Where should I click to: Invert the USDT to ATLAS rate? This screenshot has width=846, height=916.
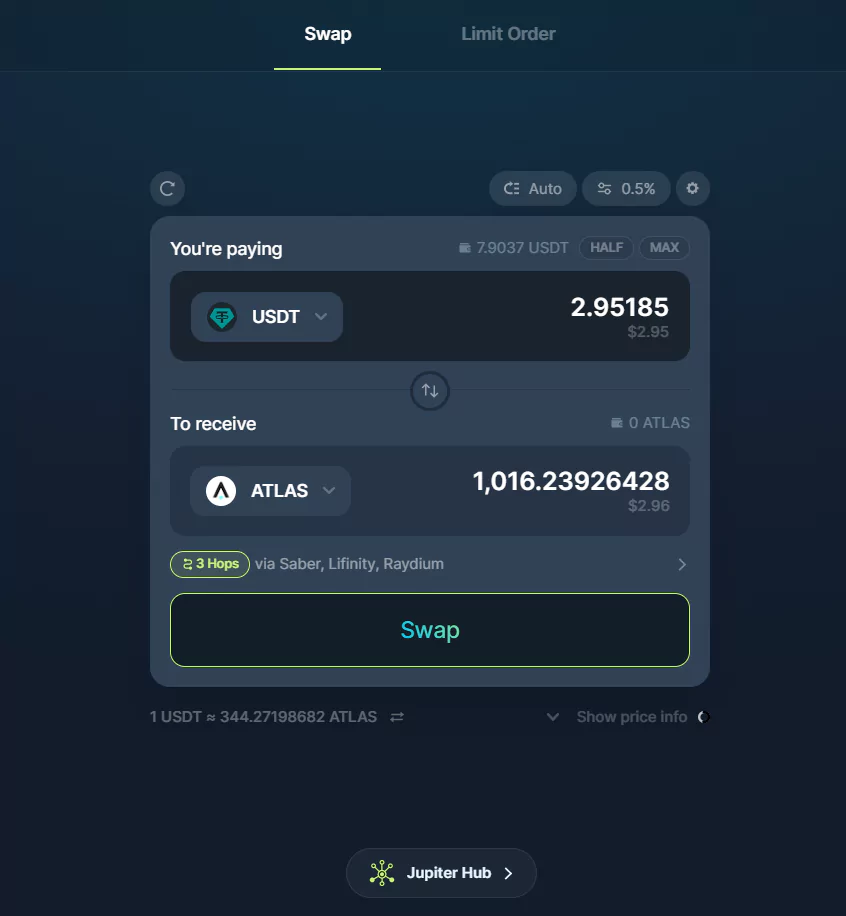click(397, 717)
